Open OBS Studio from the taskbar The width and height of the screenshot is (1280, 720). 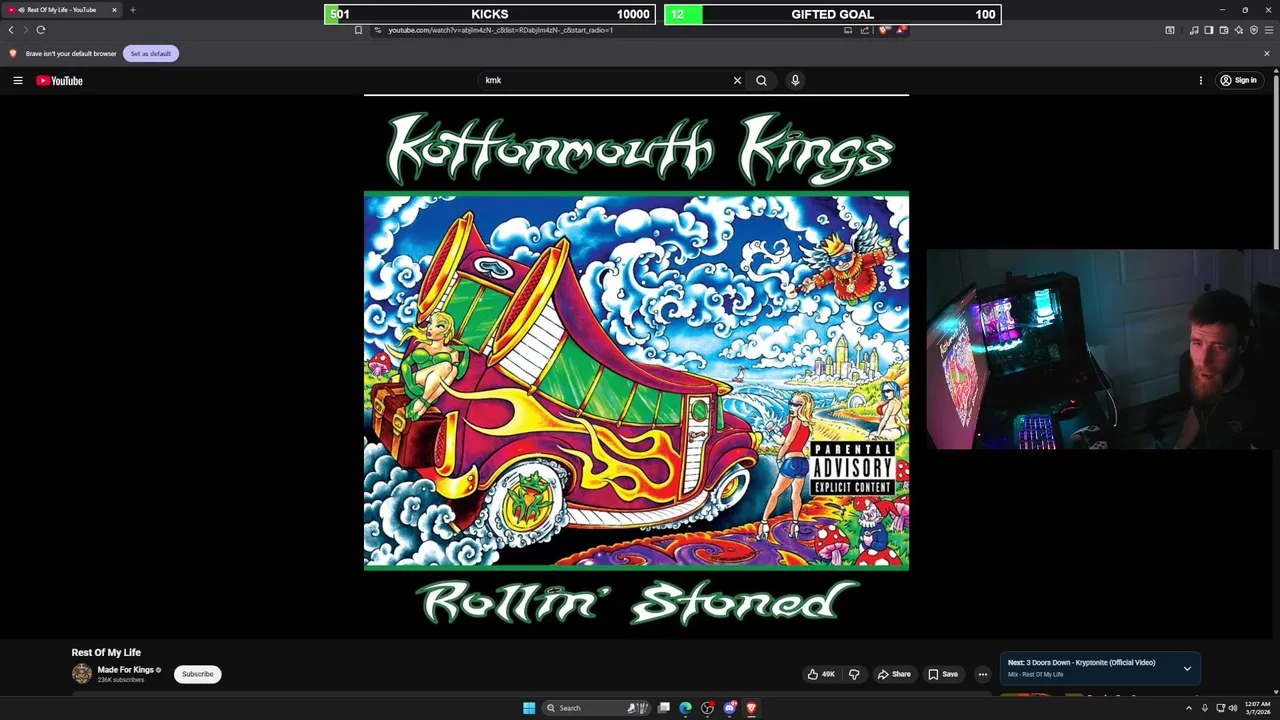tap(708, 708)
